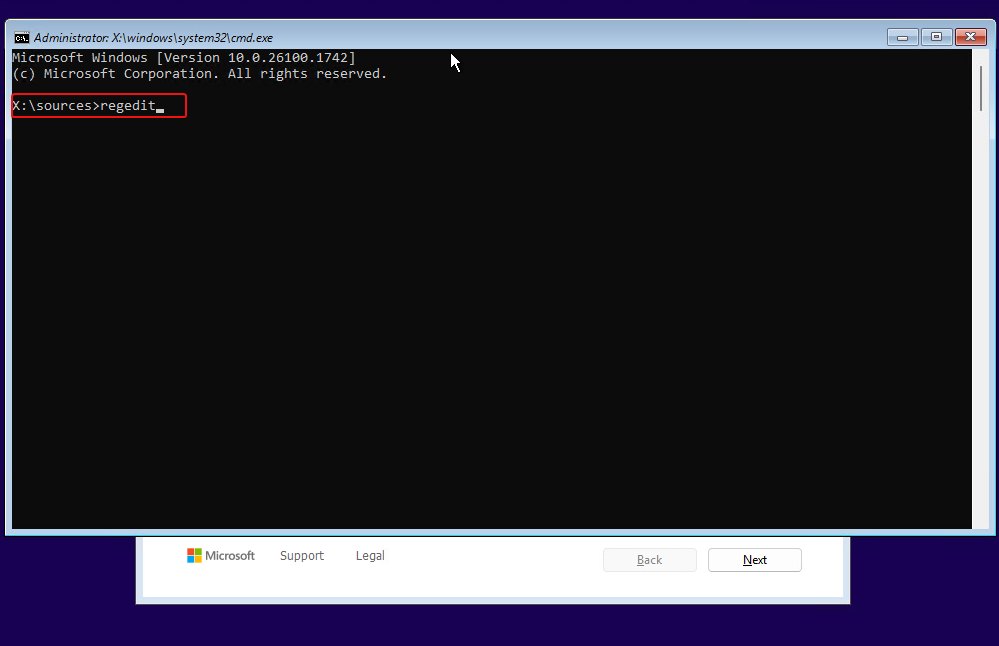Click the 'Microsoft Windows [Version 10.0.26100.1742]' line
The image size is (999, 646).
pos(184,57)
